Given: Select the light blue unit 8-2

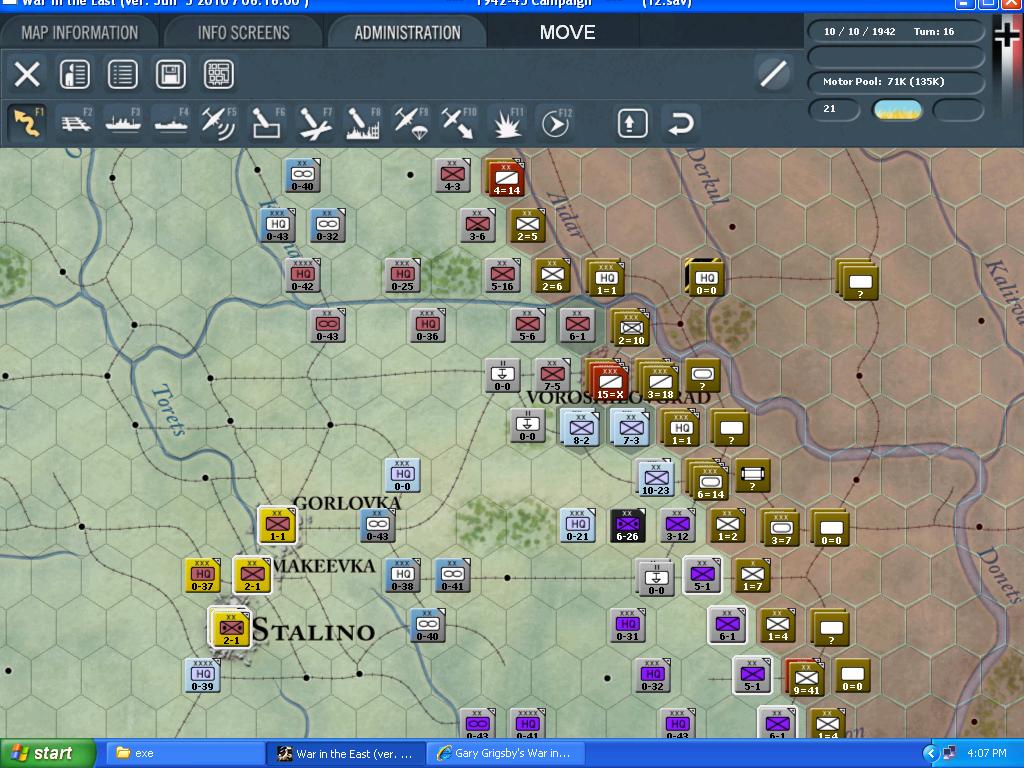Looking at the screenshot, I should pyautogui.click(x=581, y=429).
